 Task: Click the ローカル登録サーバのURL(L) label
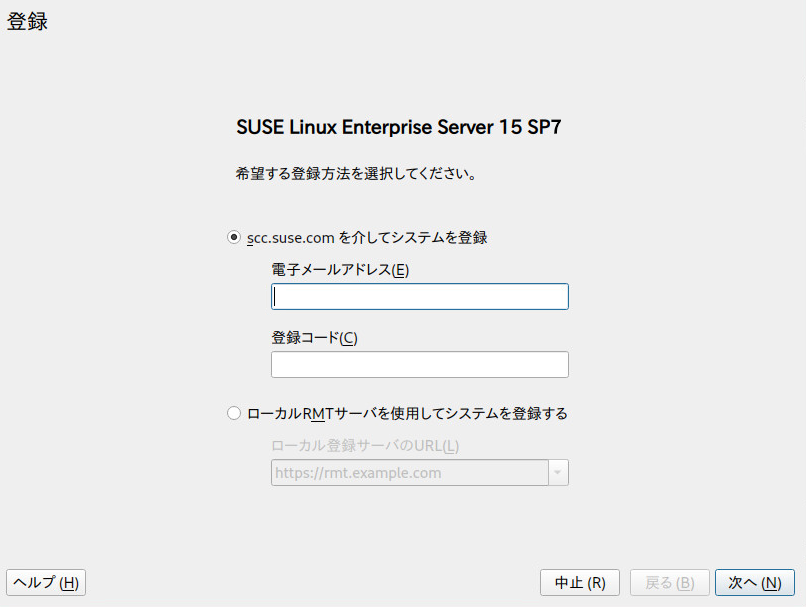365,446
